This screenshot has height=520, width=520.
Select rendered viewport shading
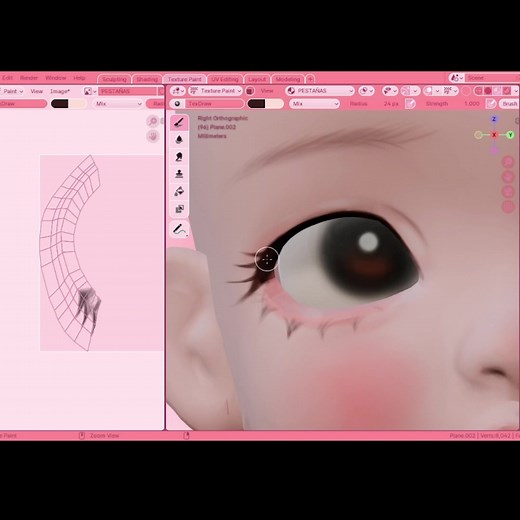coord(506,91)
